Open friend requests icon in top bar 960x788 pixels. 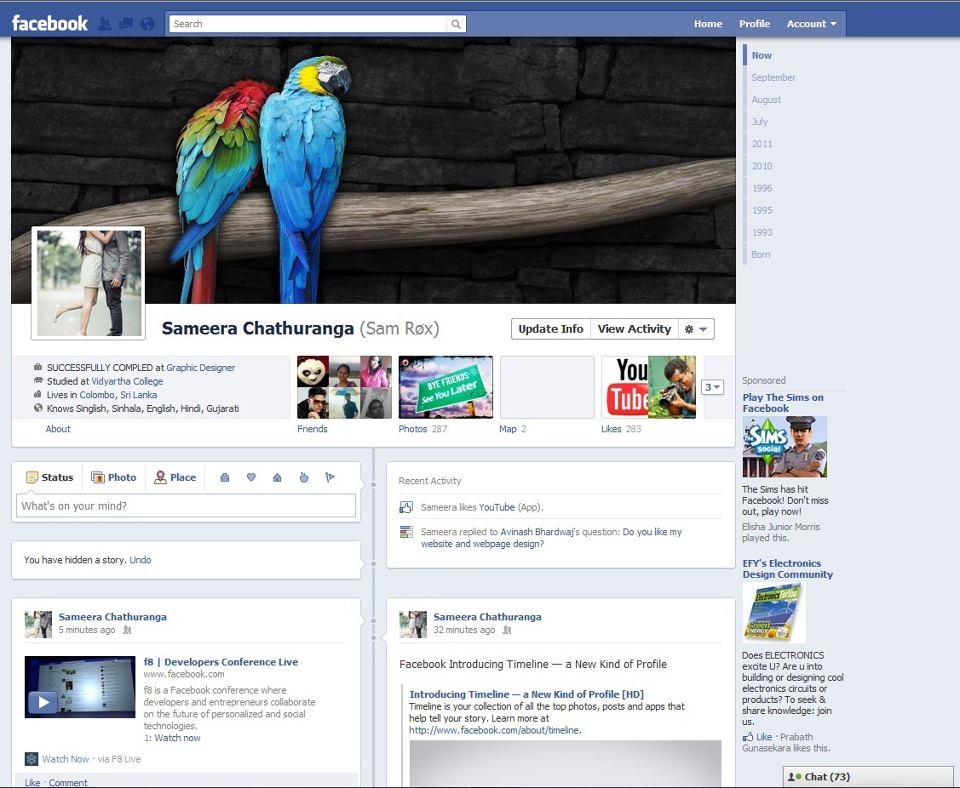tap(105, 24)
